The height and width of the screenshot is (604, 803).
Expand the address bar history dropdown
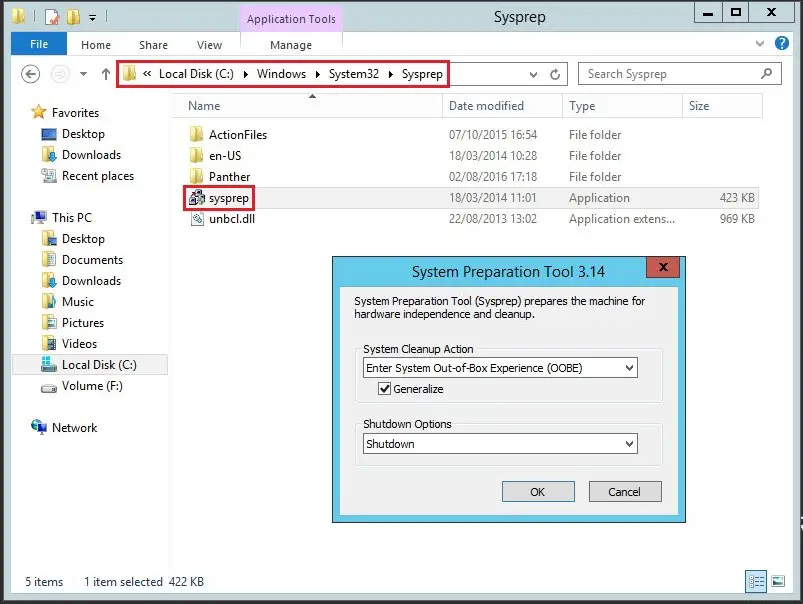(533, 75)
